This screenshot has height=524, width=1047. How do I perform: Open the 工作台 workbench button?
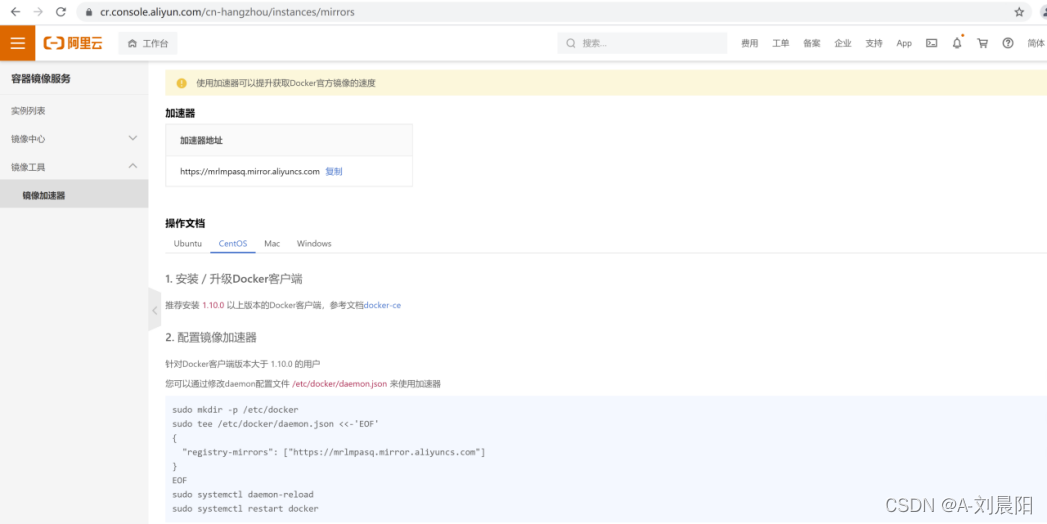pyautogui.click(x=148, y=43)
